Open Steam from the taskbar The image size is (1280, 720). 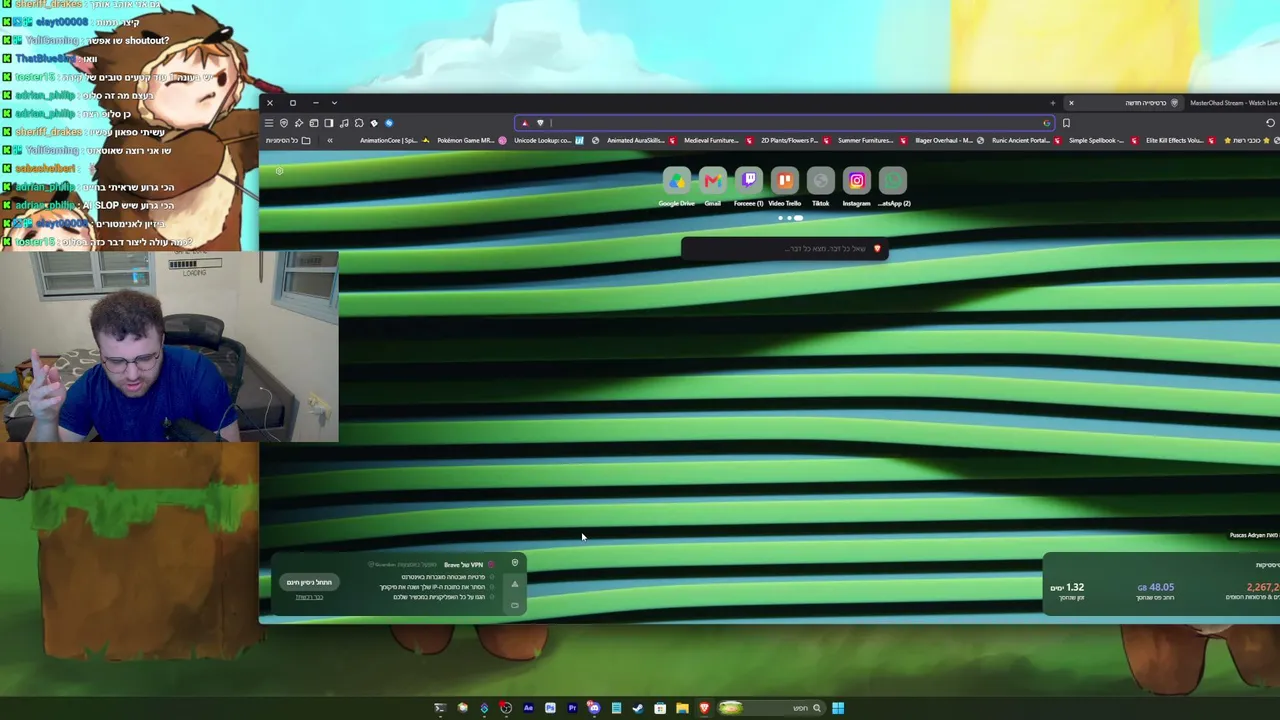pyautogui.click(x=638, y=708)
